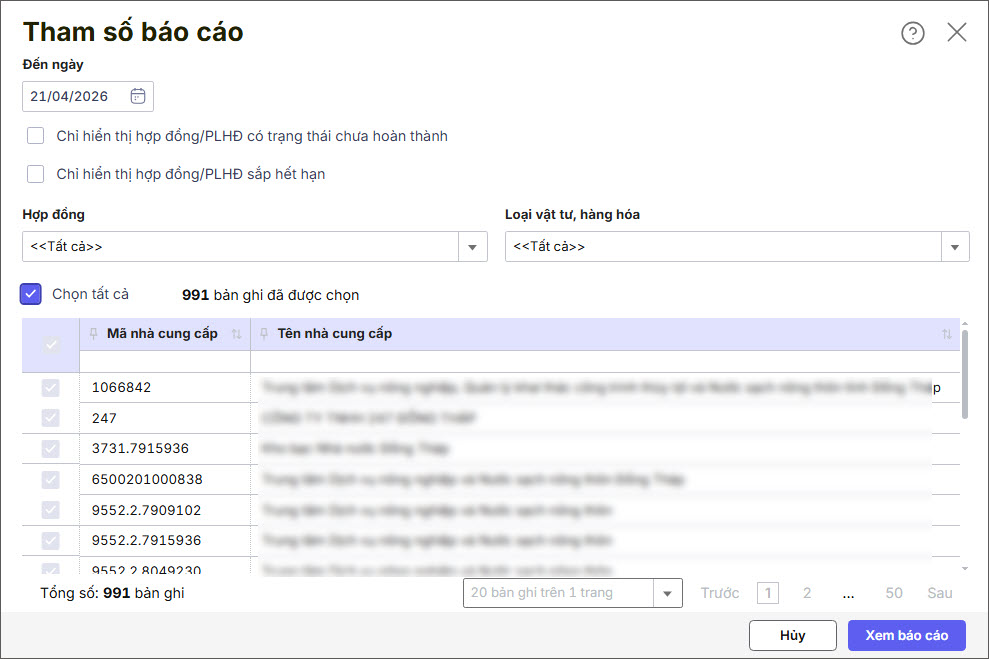This screenshot has height=659, width=989.
Task: Uncheck the Chọn tất cả checkbox
Action: pos(31,294)
